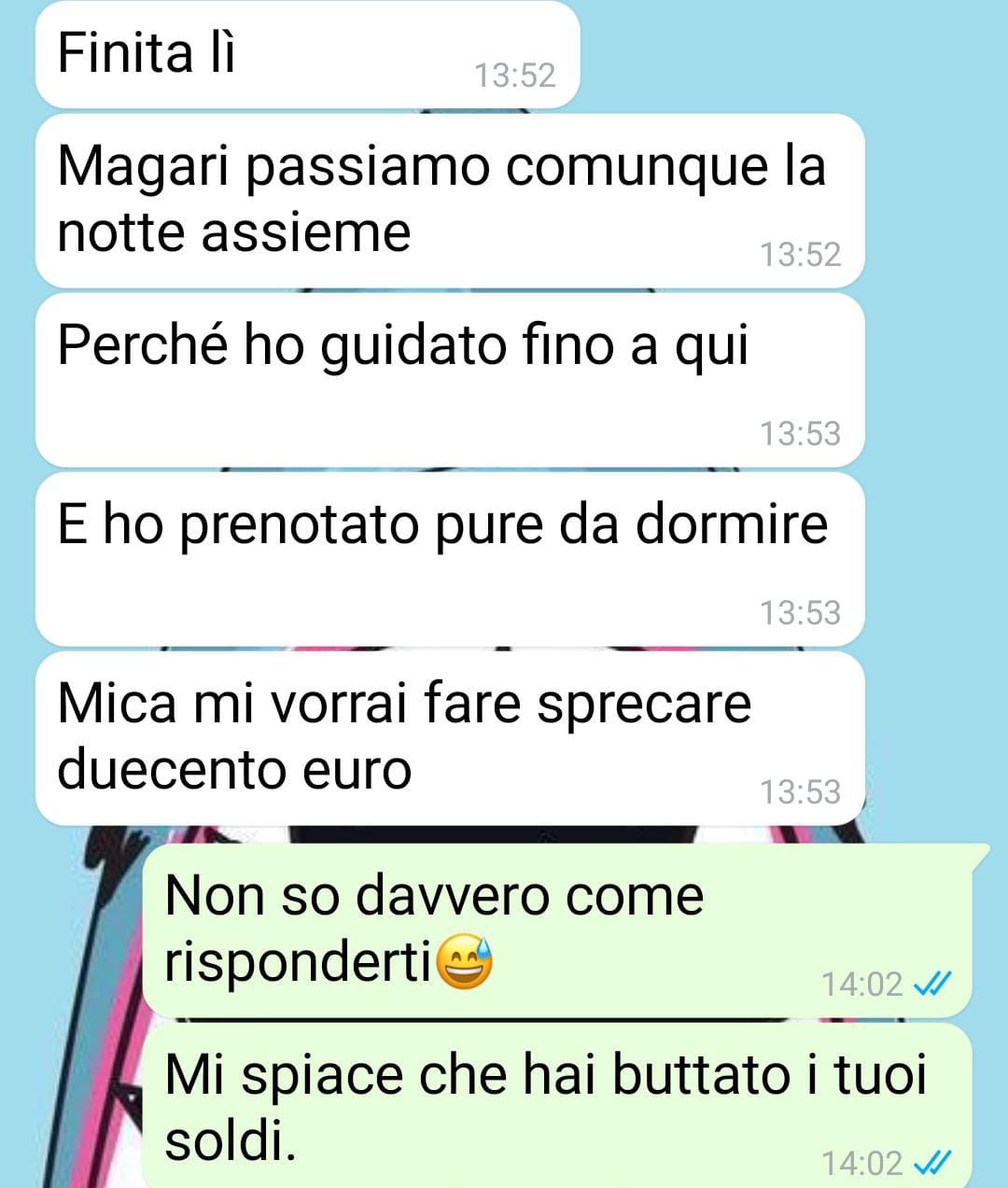Tap 13:53 timestamp on 'Perché ho guidato' message
Viewport: 1008px width, 1188px height.
coord(800,433)
